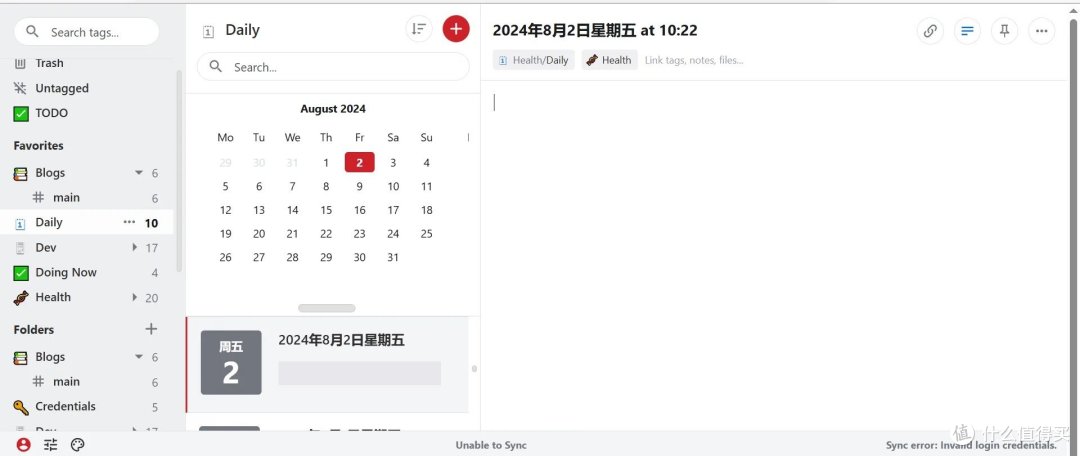1080x456 pixels.
Task: Click the Unable to Sync status
Action: (x=490, y=446)
